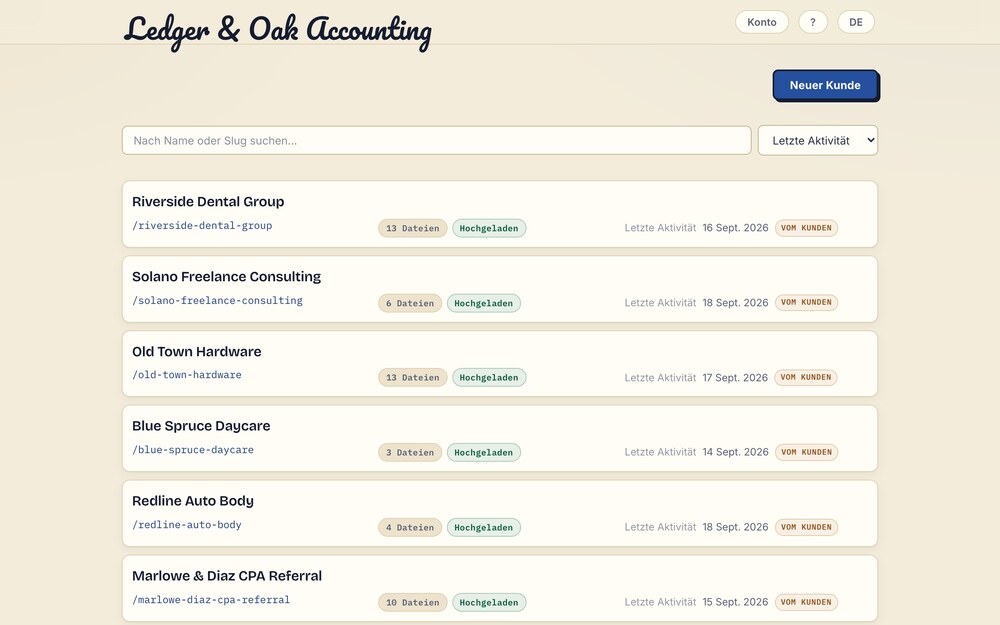This screenshot has height=625, width=1000.
Task: Open help with the question mark button
Action: pyautogui.click(x=812, y=22)
